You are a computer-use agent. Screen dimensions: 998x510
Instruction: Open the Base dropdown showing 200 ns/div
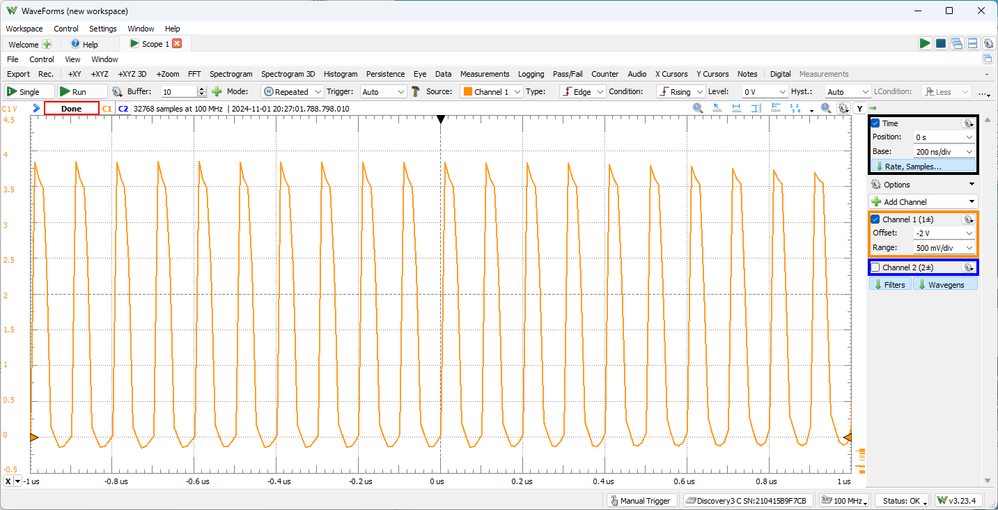(943, 152)
